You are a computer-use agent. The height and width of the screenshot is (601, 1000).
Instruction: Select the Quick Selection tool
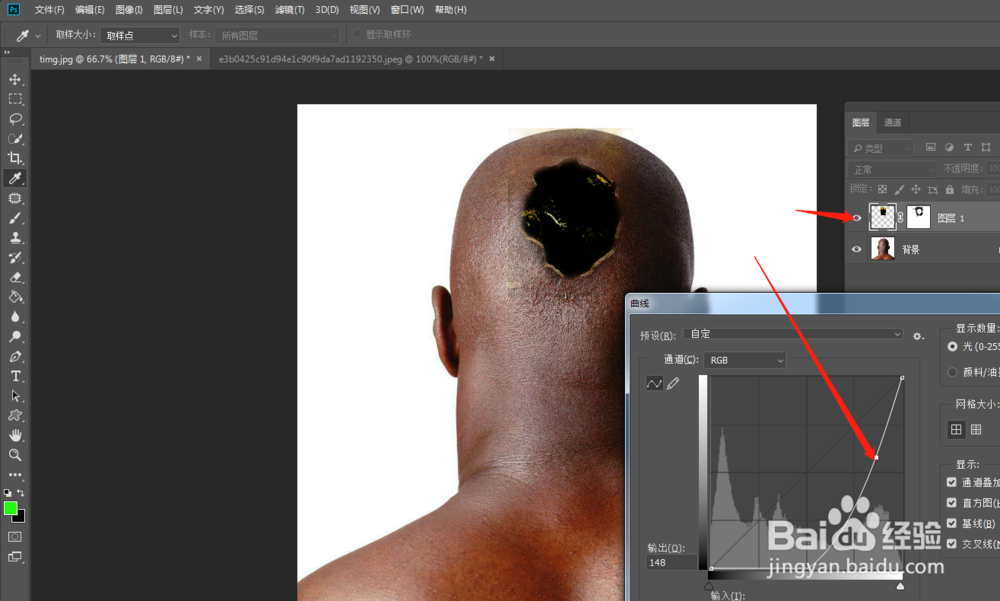point(15,139)
